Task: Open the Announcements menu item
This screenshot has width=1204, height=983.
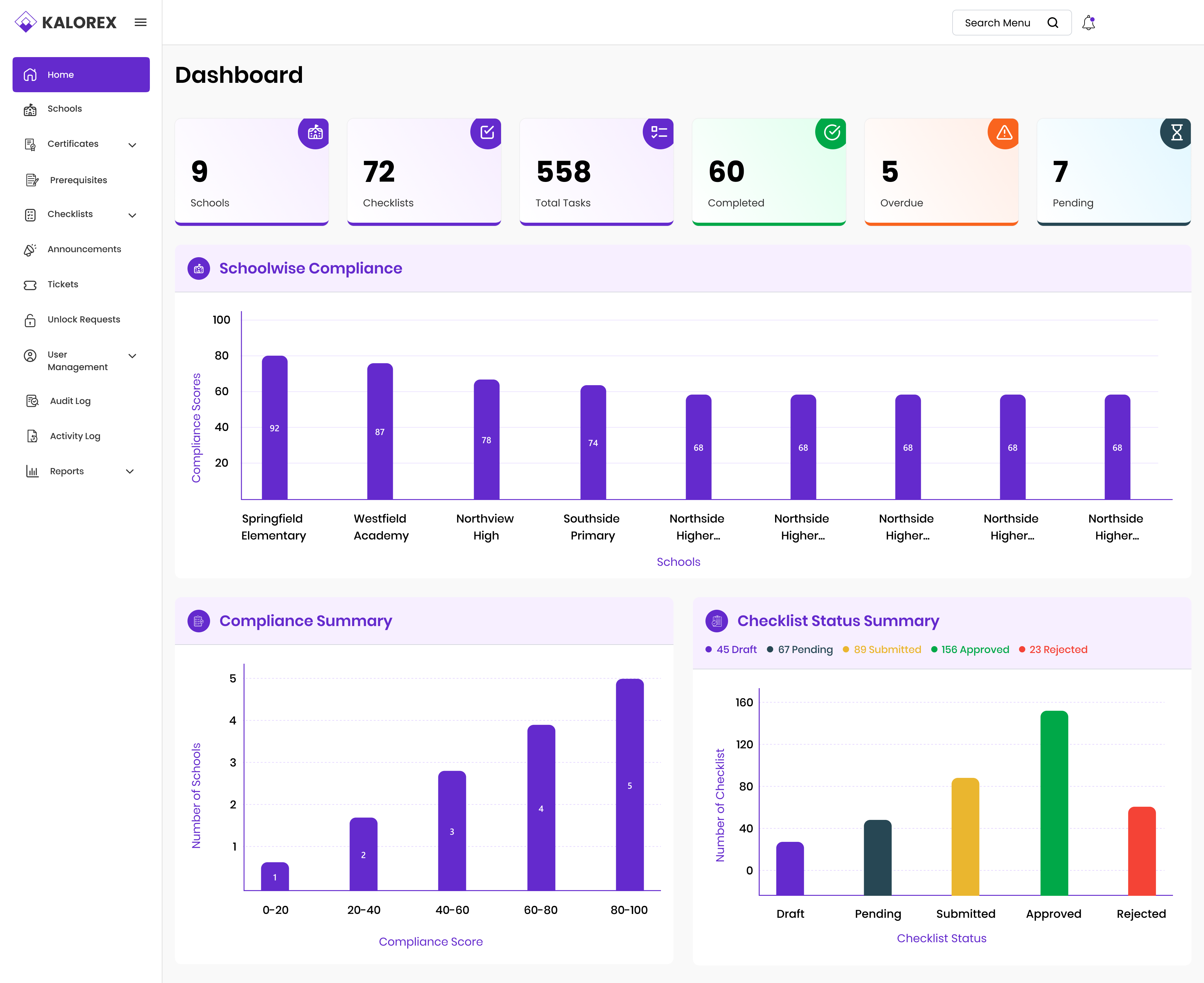Action: pyautogui.click(x=84, y=249)
